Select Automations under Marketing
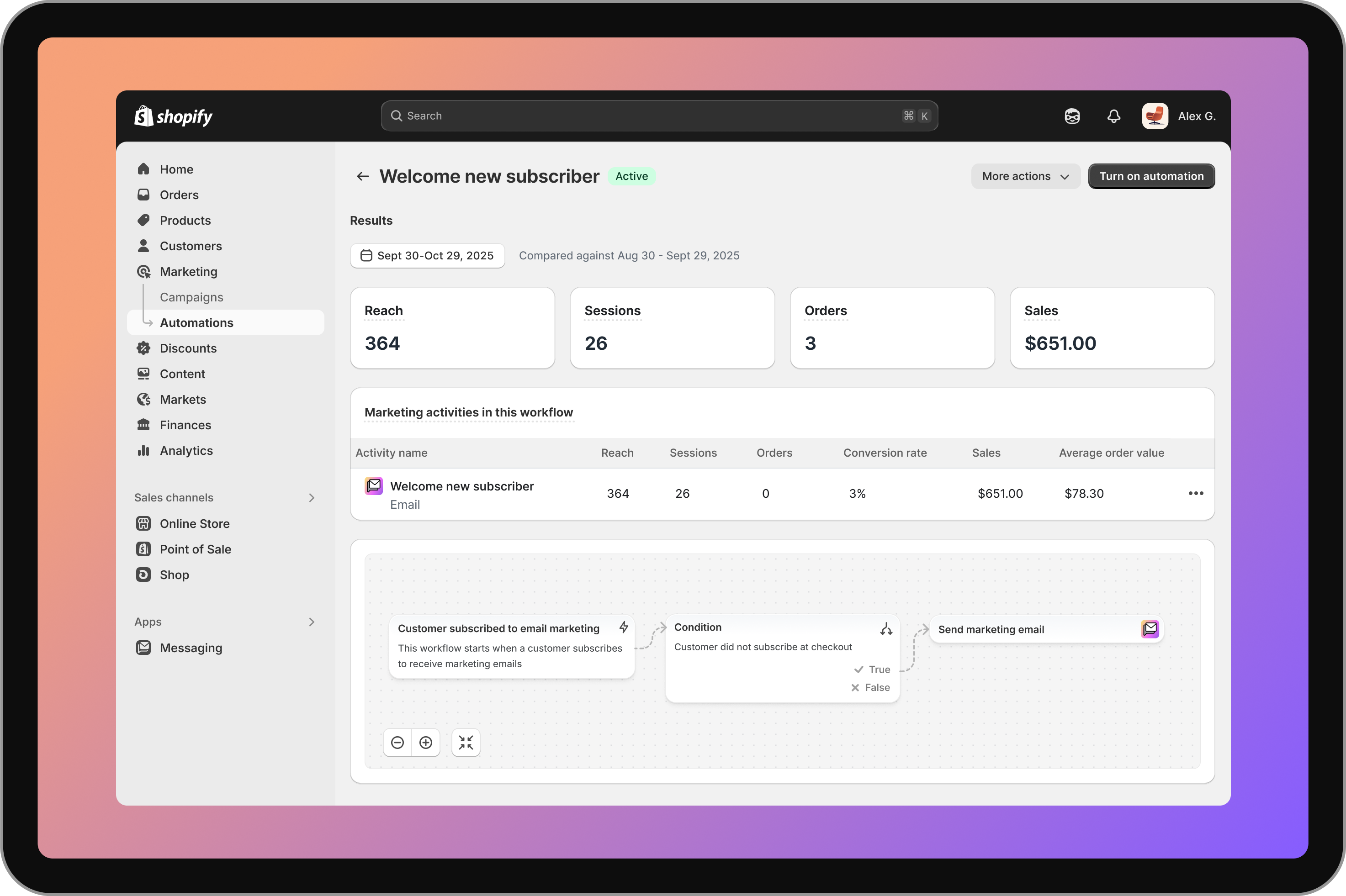This screenshot has height=896, width=1346. 196,322
